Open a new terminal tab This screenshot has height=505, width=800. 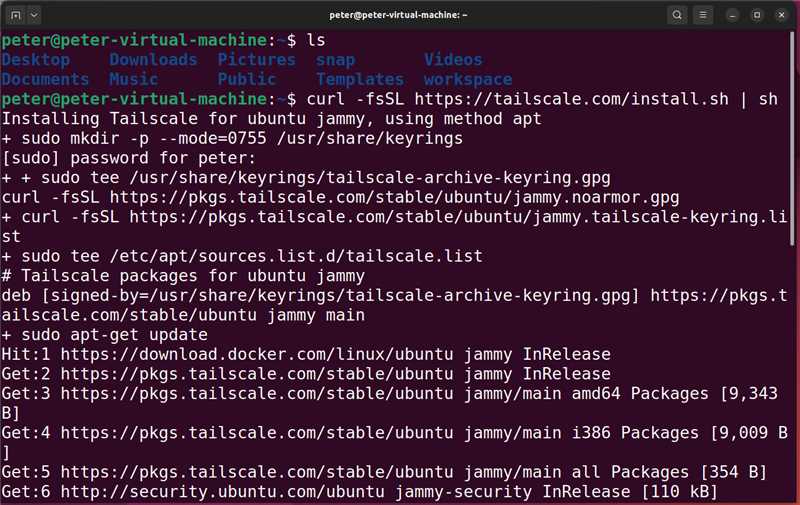(x=15, y=15)
